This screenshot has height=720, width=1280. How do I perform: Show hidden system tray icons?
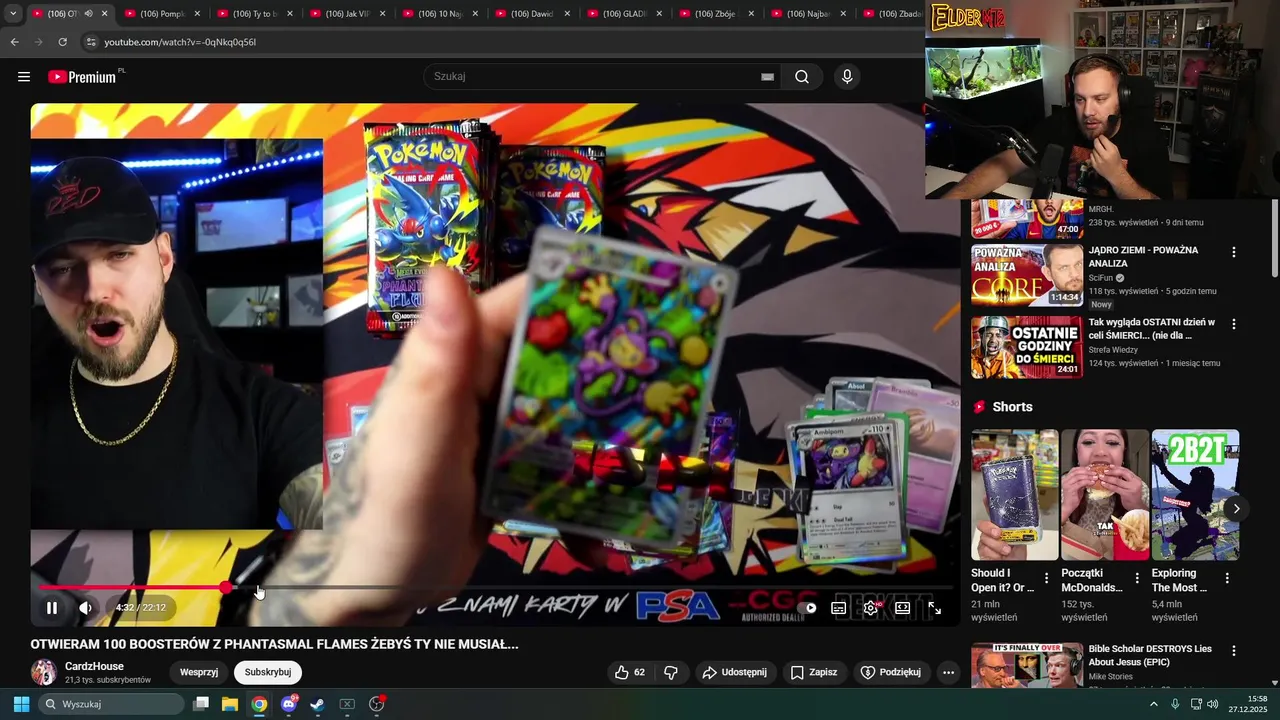pyautogui.click(x=1153, y=704)
